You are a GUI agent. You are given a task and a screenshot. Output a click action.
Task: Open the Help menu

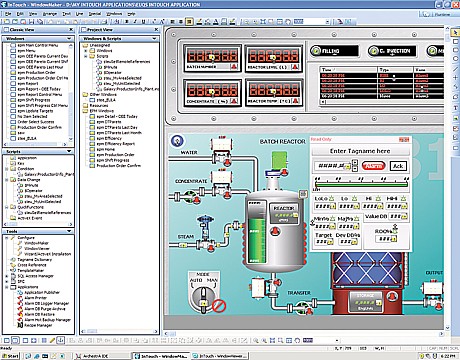131,14
